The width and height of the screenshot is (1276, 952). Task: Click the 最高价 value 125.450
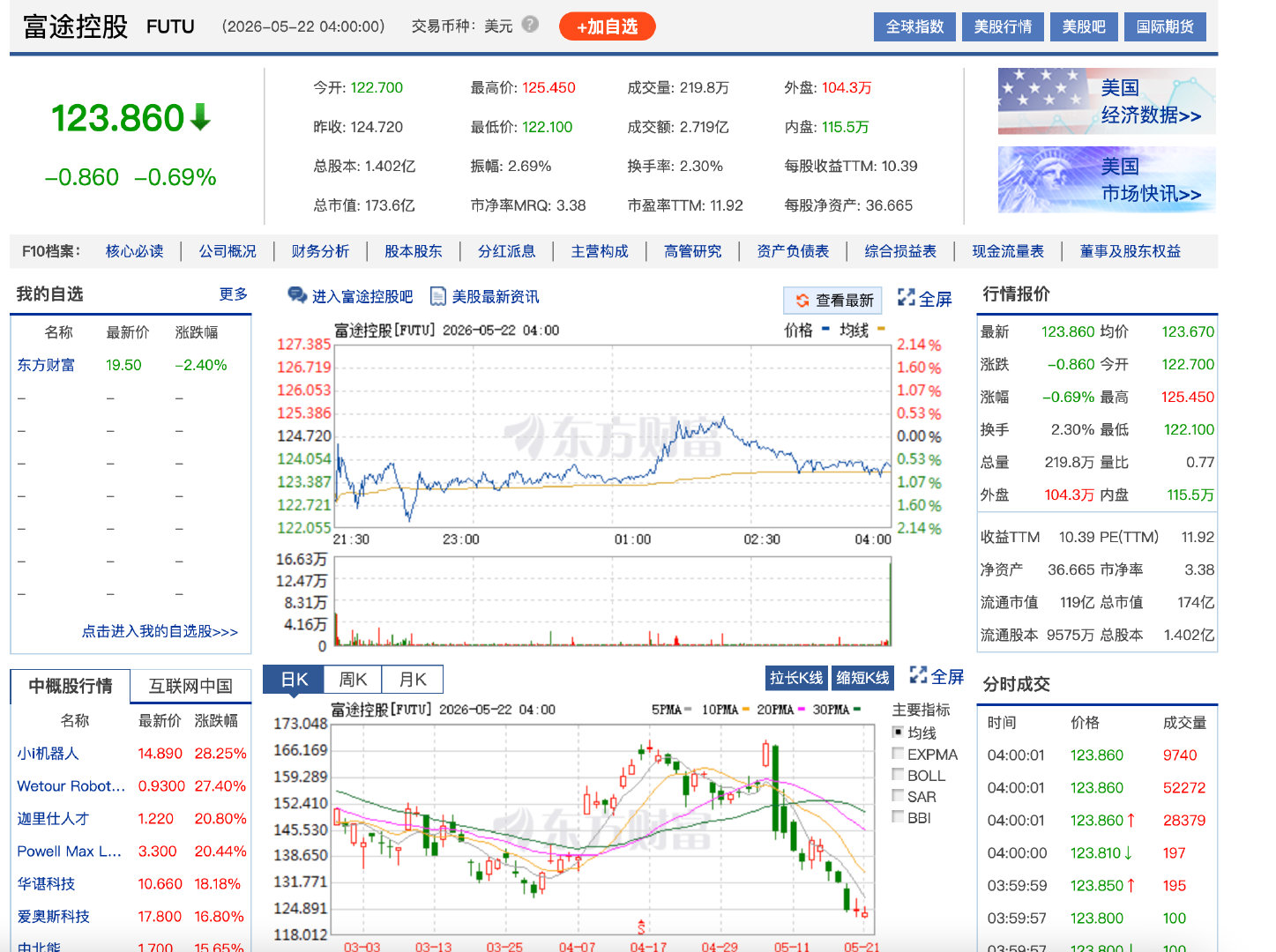548,87
